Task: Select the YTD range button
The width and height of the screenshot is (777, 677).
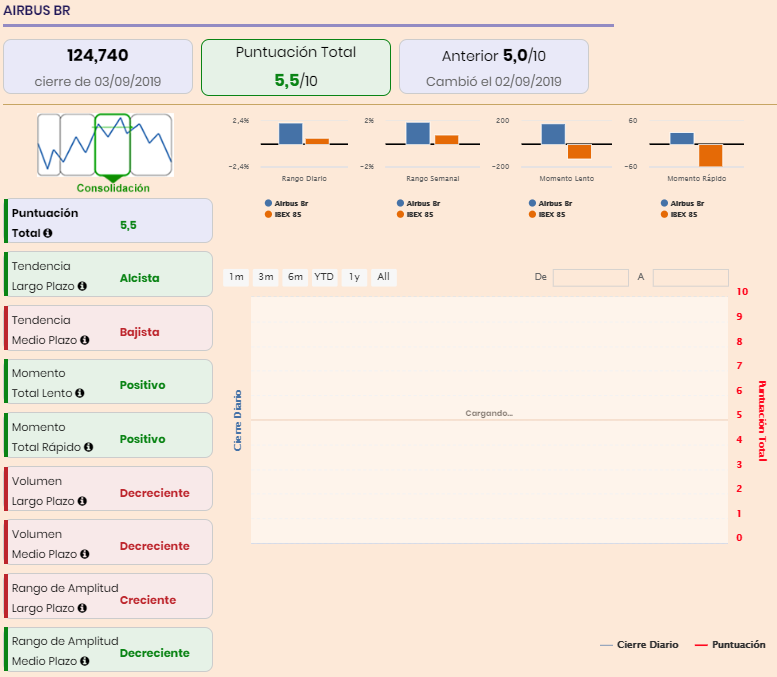Action: point(324,277)
